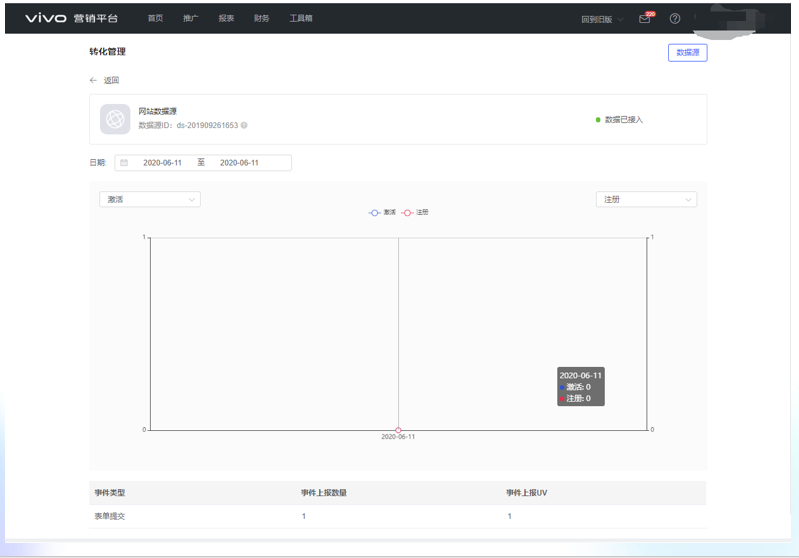Expand the 激活 metric dropdown
799x558 pixels.
pyautogui.click(x=150, y=199)
